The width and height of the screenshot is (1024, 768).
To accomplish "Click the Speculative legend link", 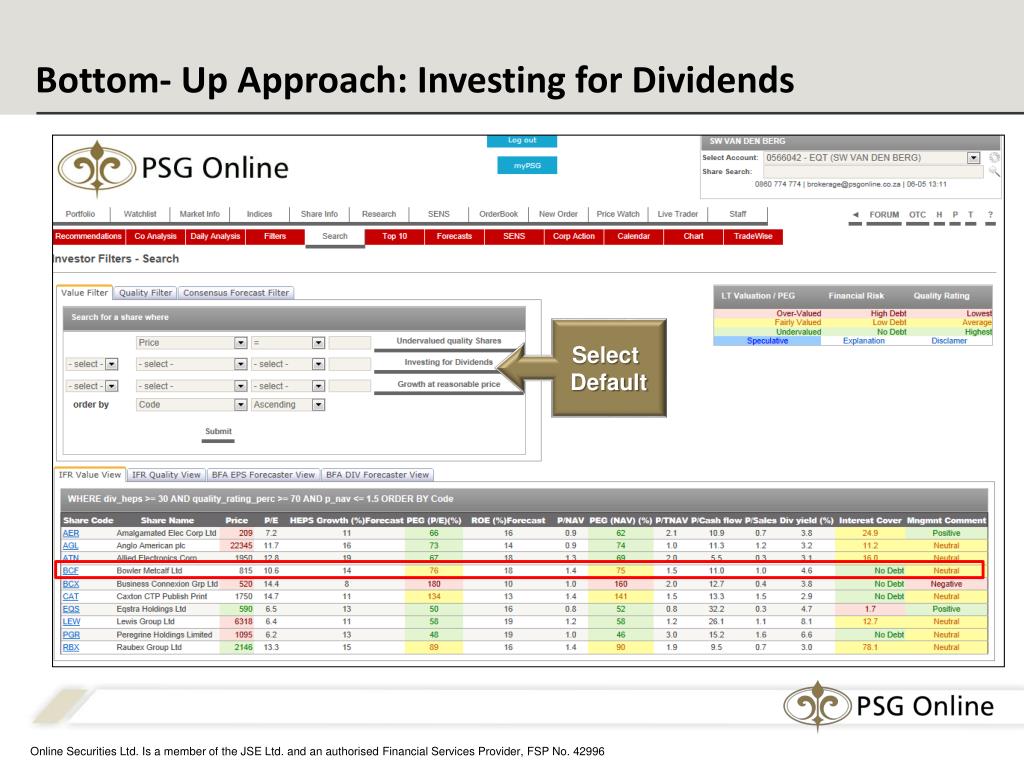I will pos(767,341).
